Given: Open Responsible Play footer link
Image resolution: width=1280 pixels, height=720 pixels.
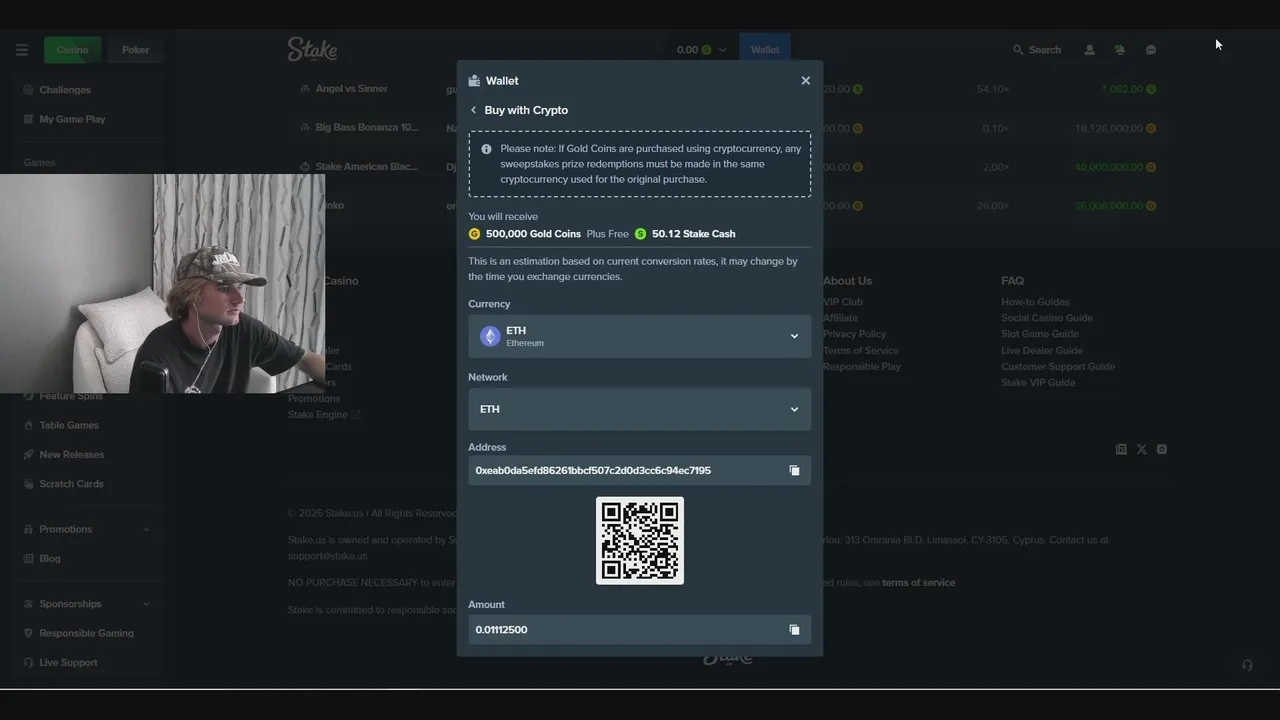Looking at the screenshot, I should pos(861,367).
